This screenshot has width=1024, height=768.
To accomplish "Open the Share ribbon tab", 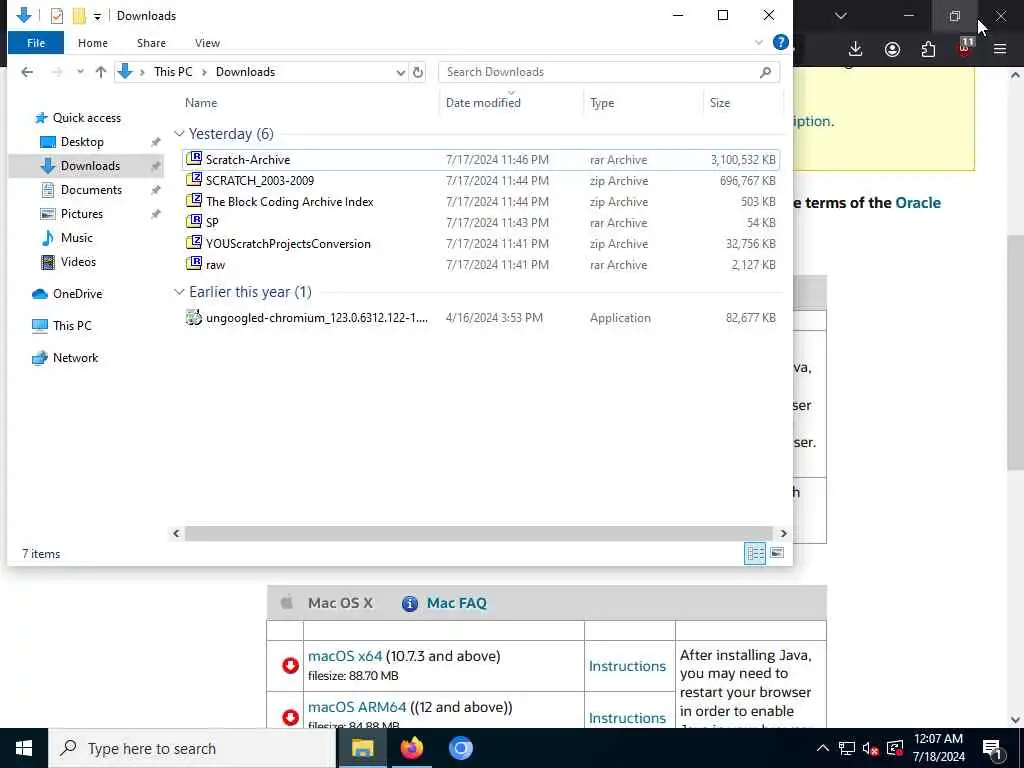I will coord(151,43).
